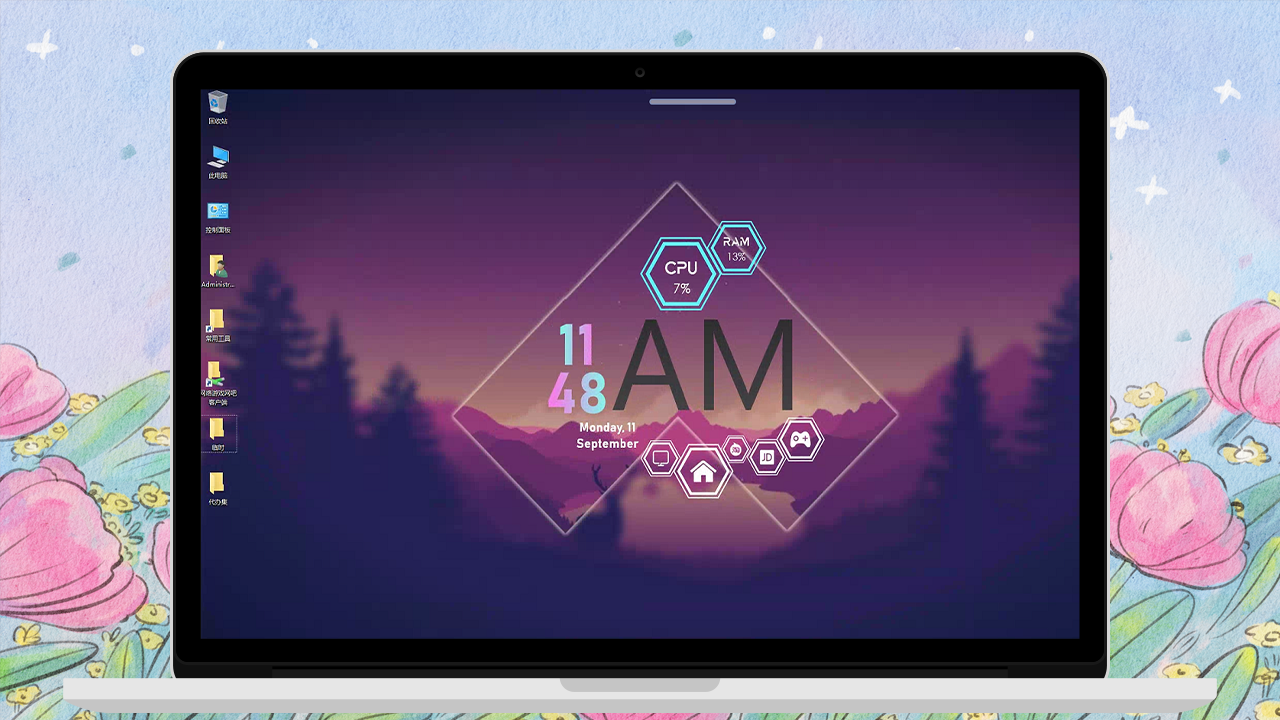Launch the game client shortcut with green arrow
The height and width of the screenshot is (720, 1280).
tap(216, 375)
